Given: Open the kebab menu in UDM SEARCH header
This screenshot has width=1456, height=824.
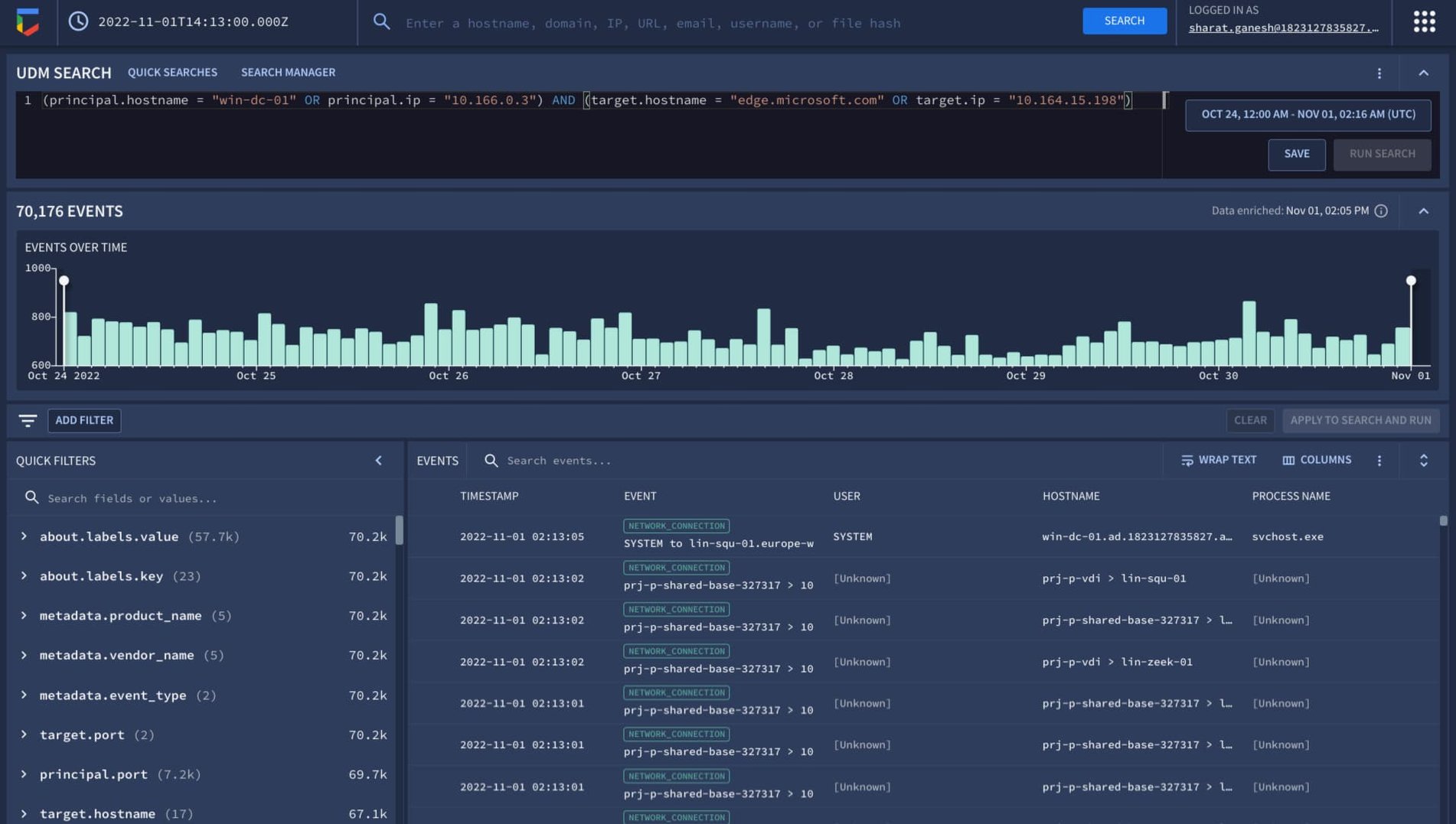Looking at the screenshot, I should pyautogui.click(x=1380, y=73).
